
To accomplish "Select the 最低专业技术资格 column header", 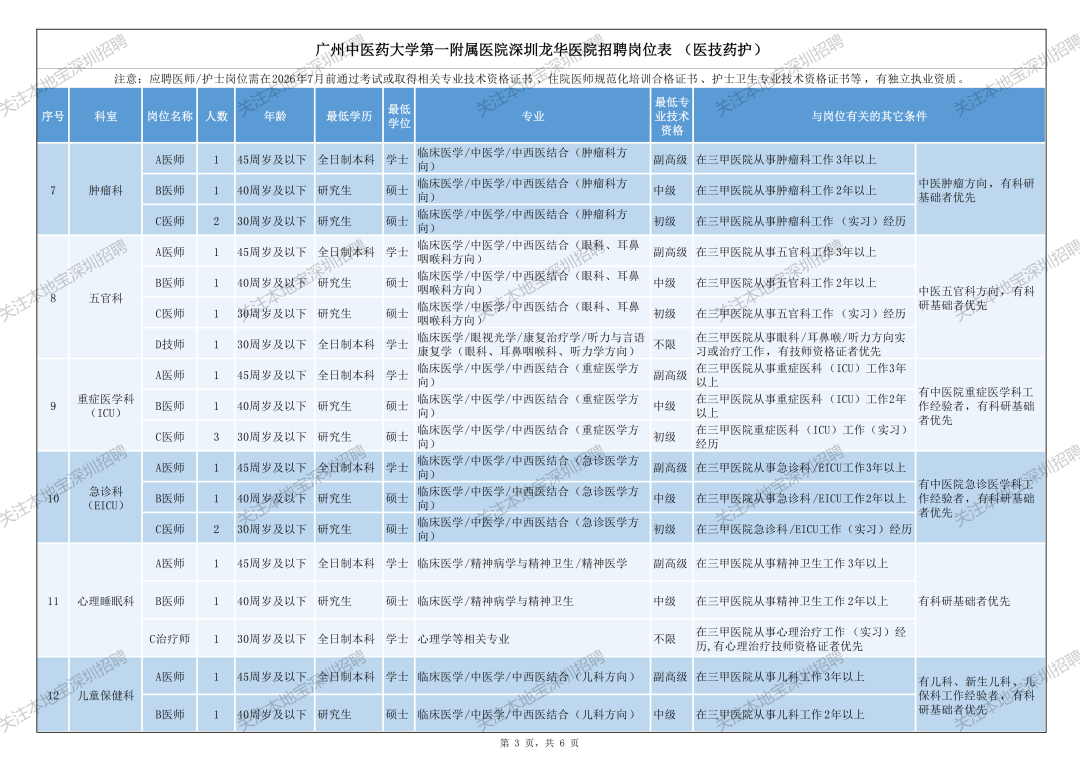I will click(672, 116).
